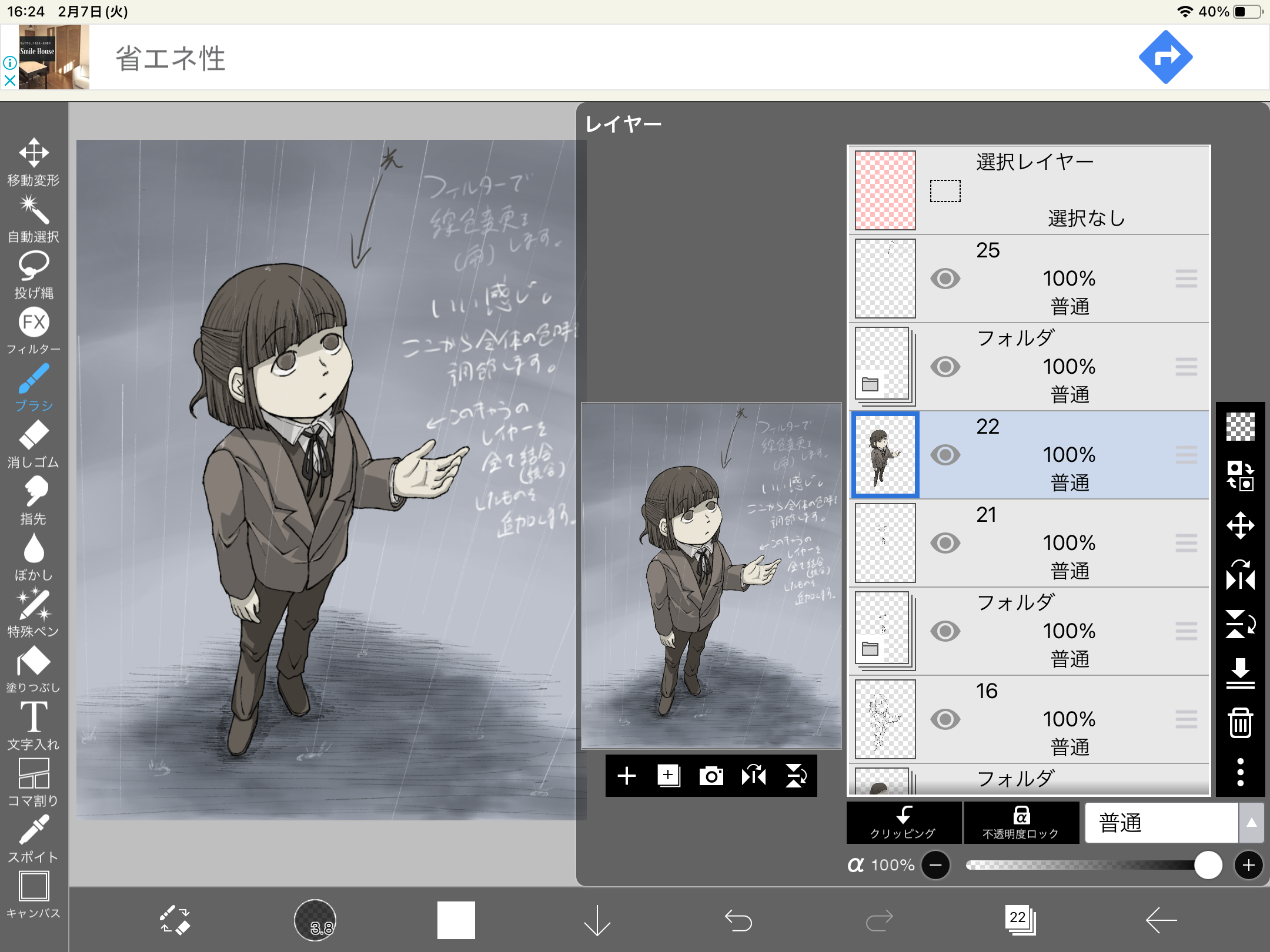Choose the eraser (消しゴム) tool
1270x952 pixels.
(34, 435)
